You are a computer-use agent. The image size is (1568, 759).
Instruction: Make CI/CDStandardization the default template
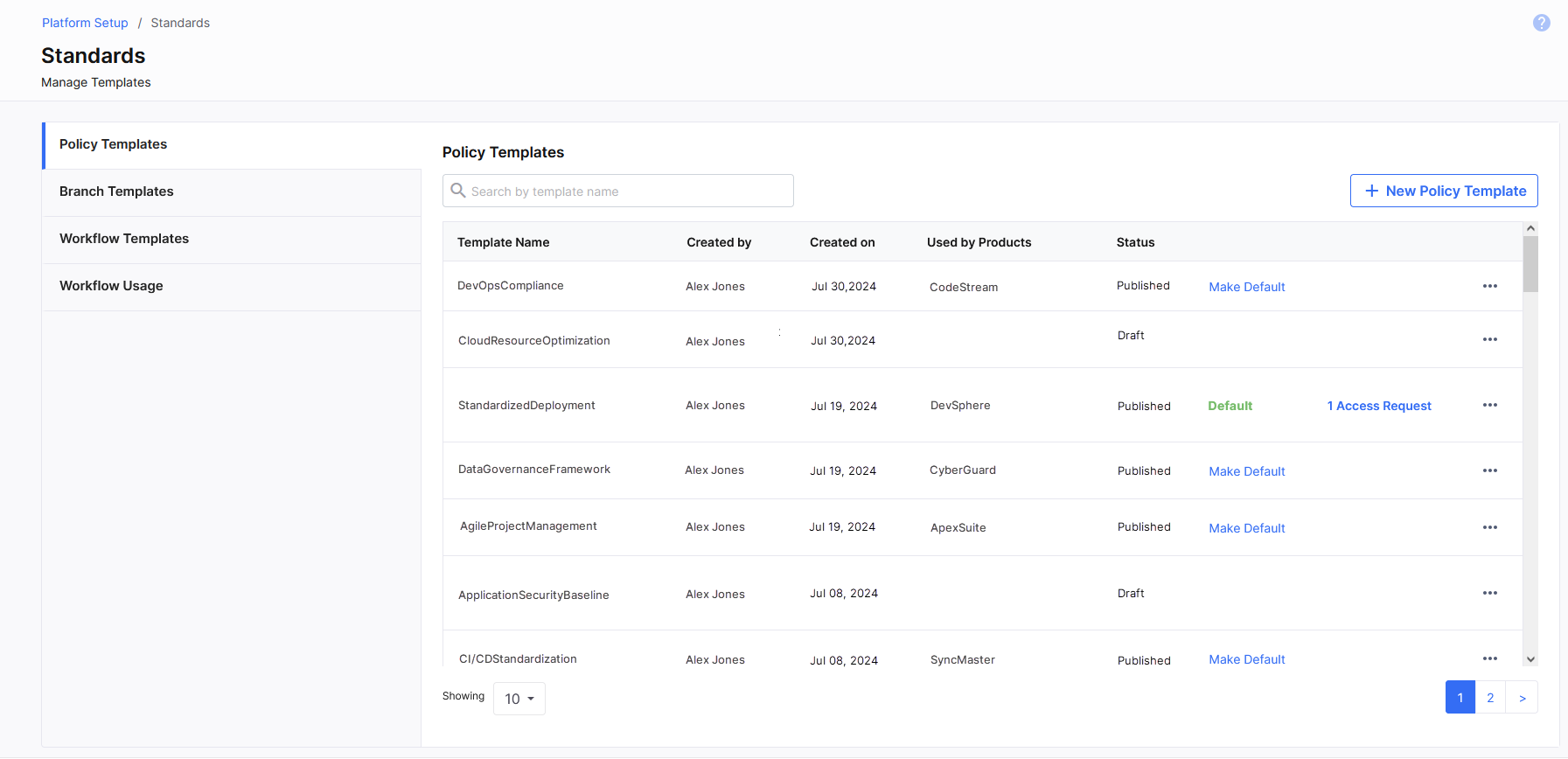[1247, 659]
